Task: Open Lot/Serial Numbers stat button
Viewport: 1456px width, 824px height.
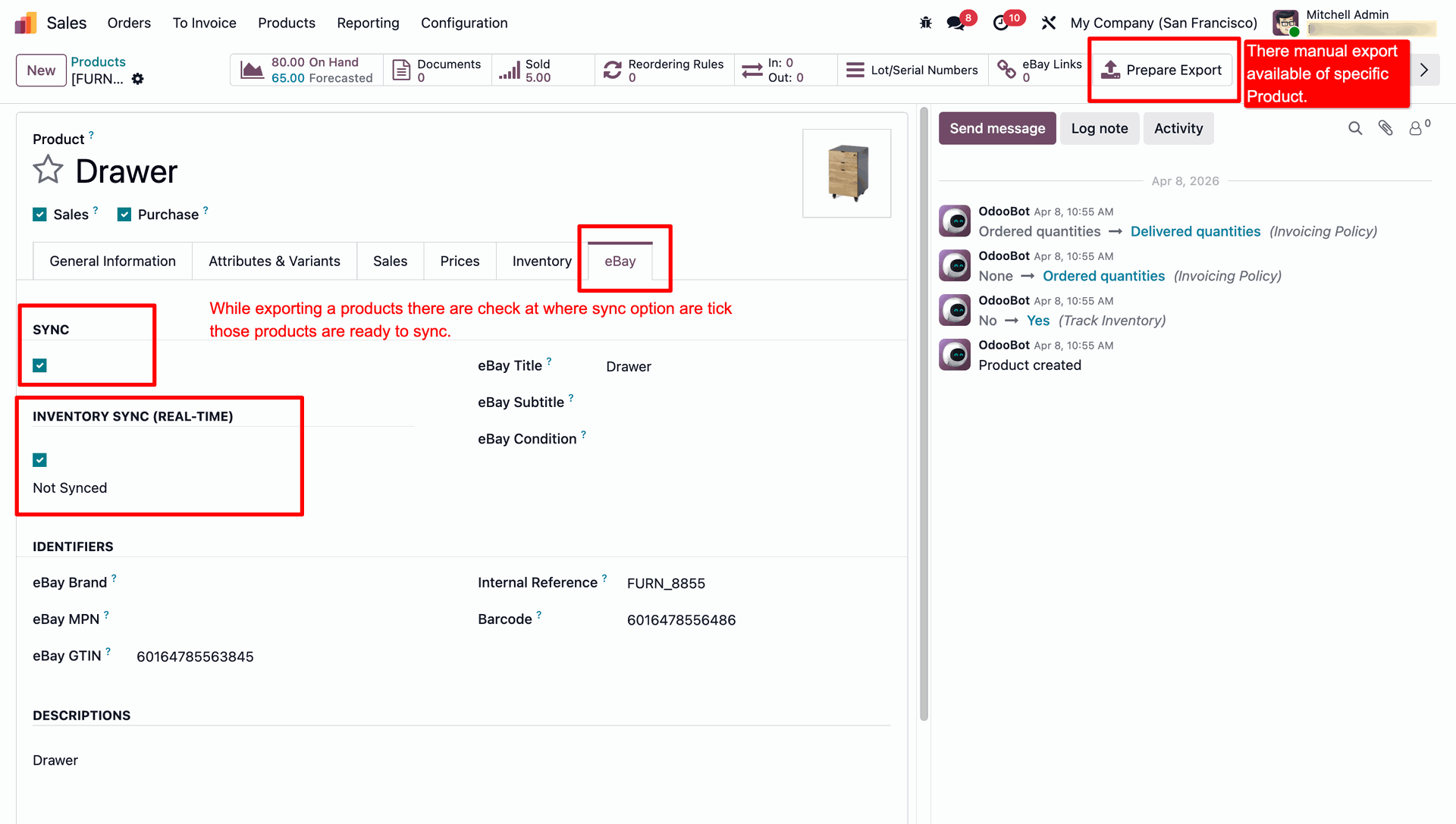Action: [x=913, y=70]
